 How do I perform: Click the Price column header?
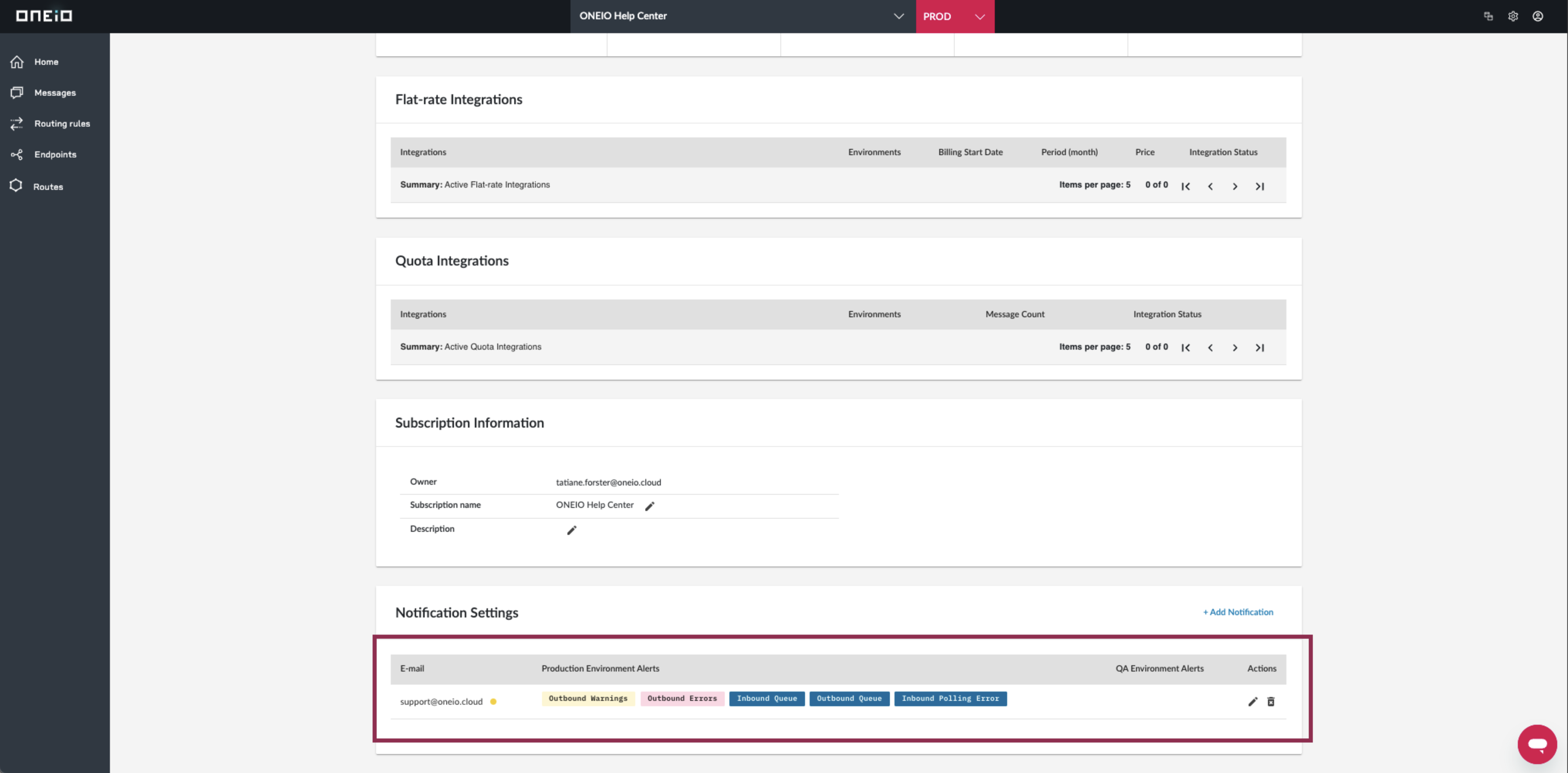click(x=1145, y=152)
